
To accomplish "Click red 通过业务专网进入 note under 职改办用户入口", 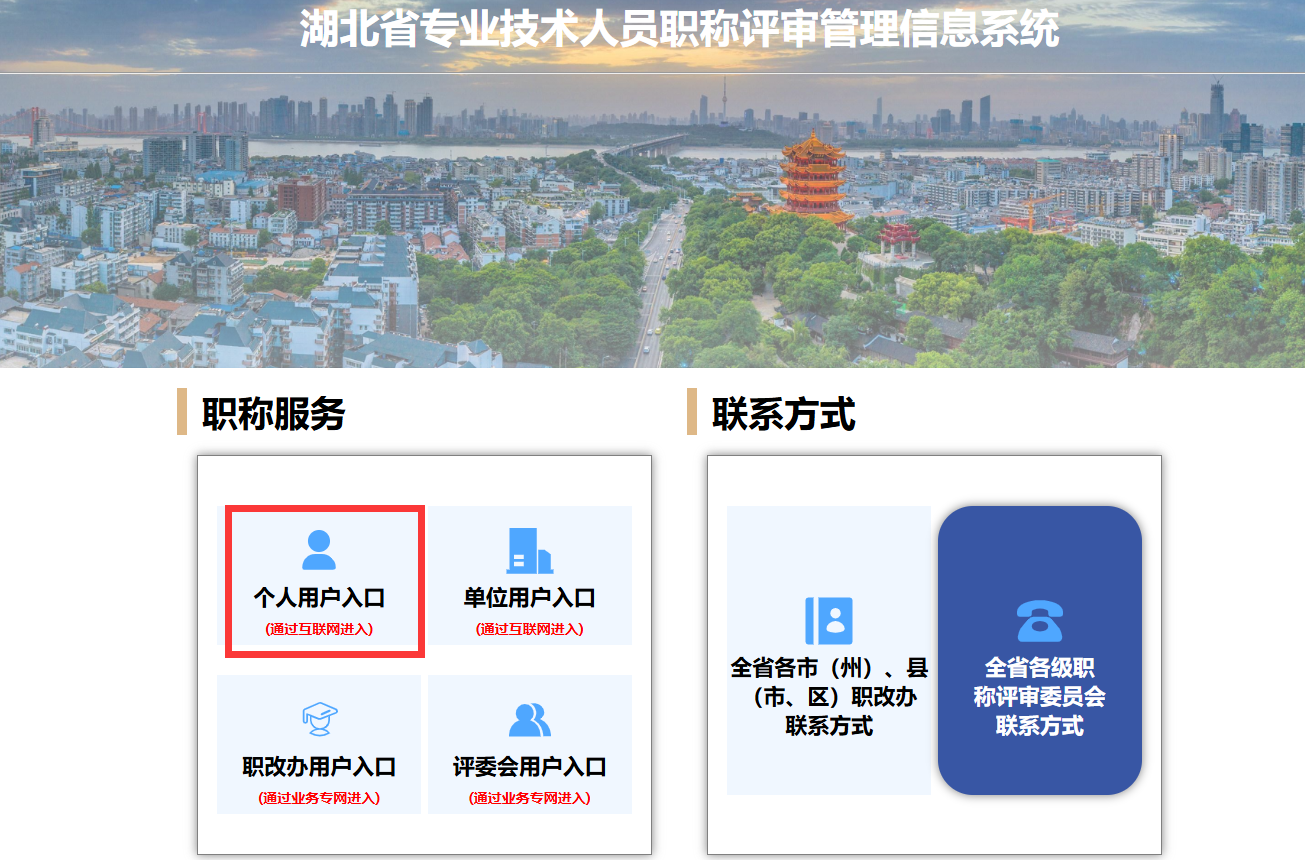I will tap(319, 798).
